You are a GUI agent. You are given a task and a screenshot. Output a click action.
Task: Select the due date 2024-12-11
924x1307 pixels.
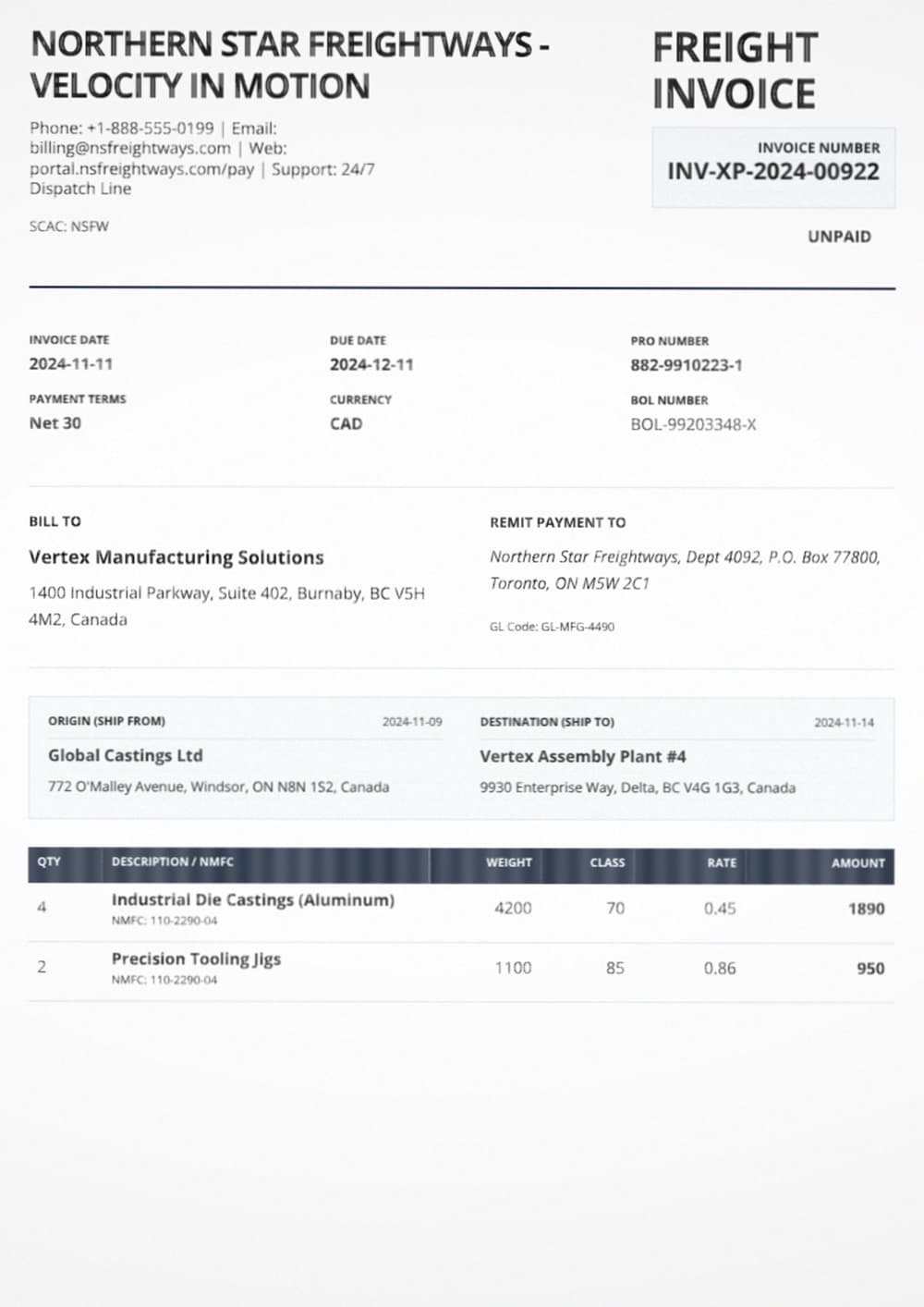coord(371,365)
